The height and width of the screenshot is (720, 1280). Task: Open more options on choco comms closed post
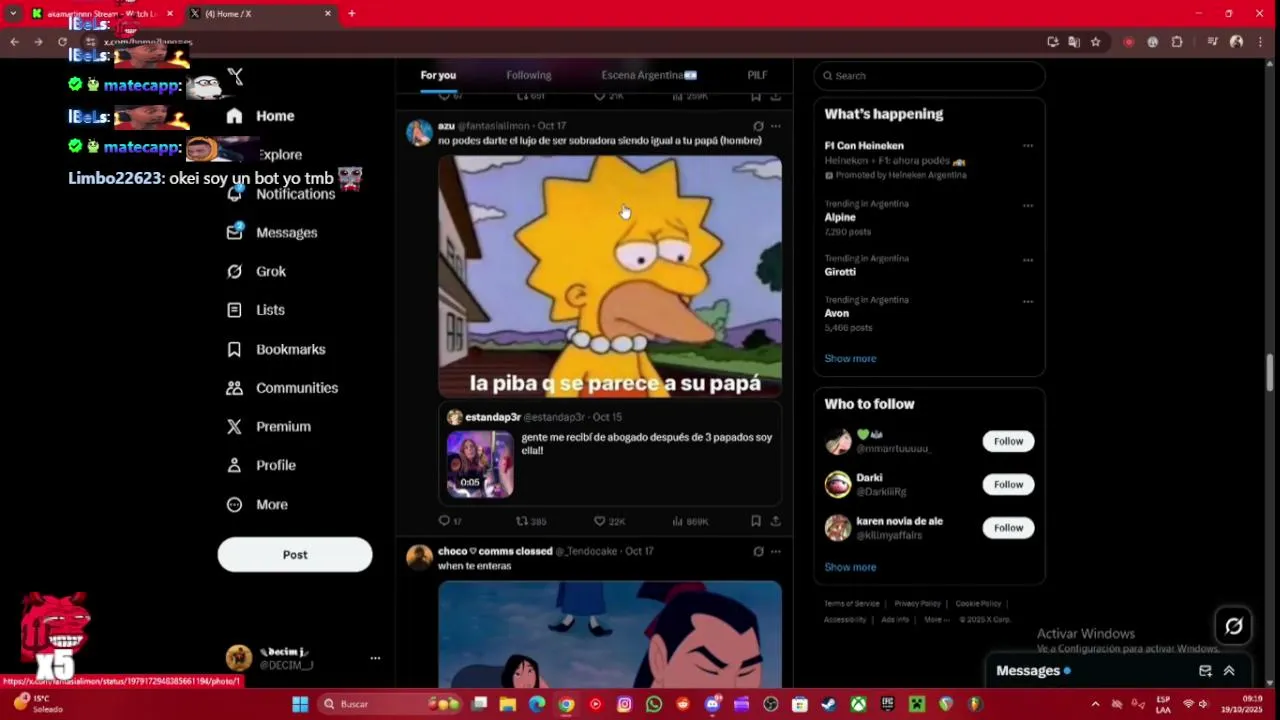pos(775,551)
